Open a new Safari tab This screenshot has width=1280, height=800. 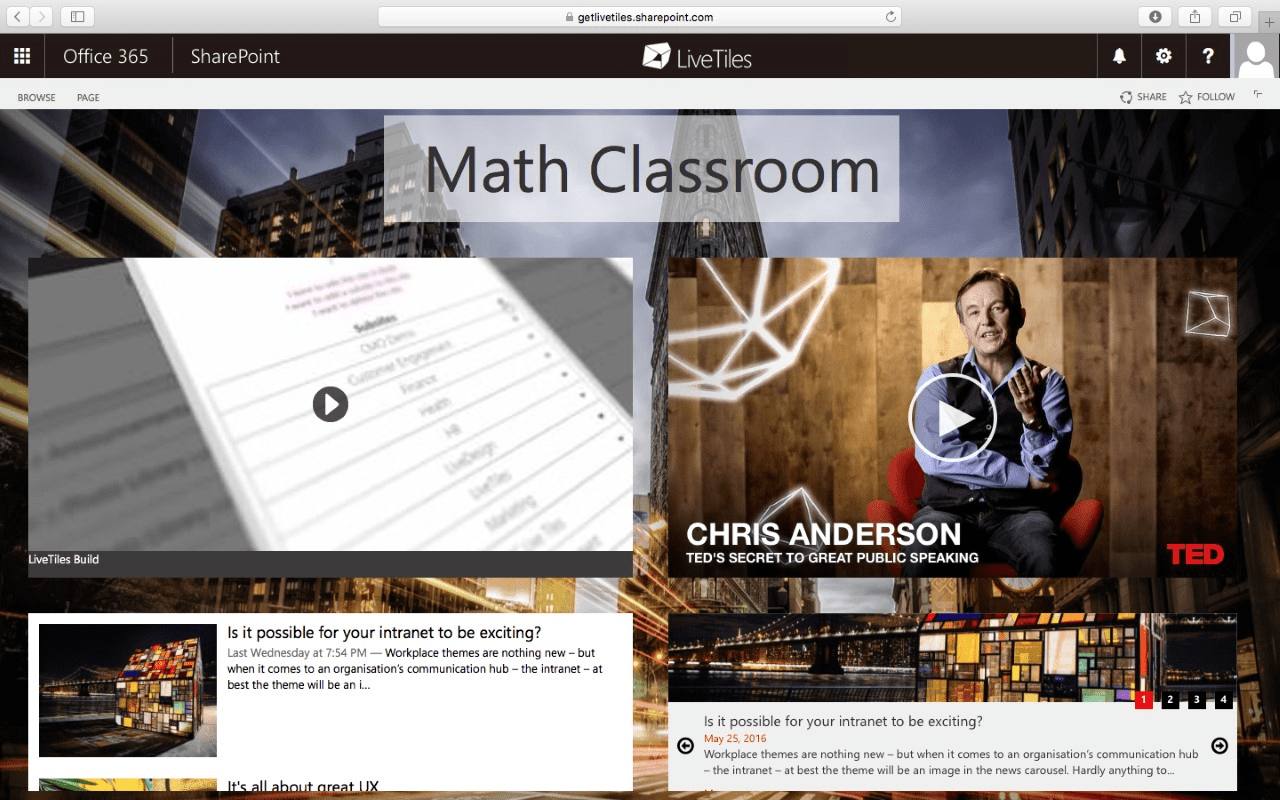(x=1269, y=22)
